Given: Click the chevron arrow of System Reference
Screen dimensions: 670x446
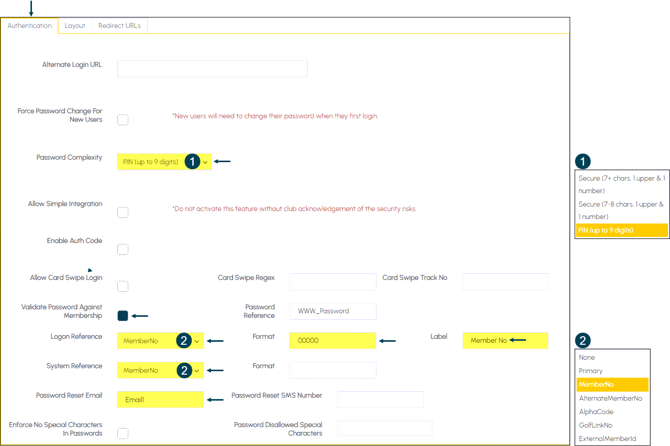Looking at the screenshot, I should [197, 370].
